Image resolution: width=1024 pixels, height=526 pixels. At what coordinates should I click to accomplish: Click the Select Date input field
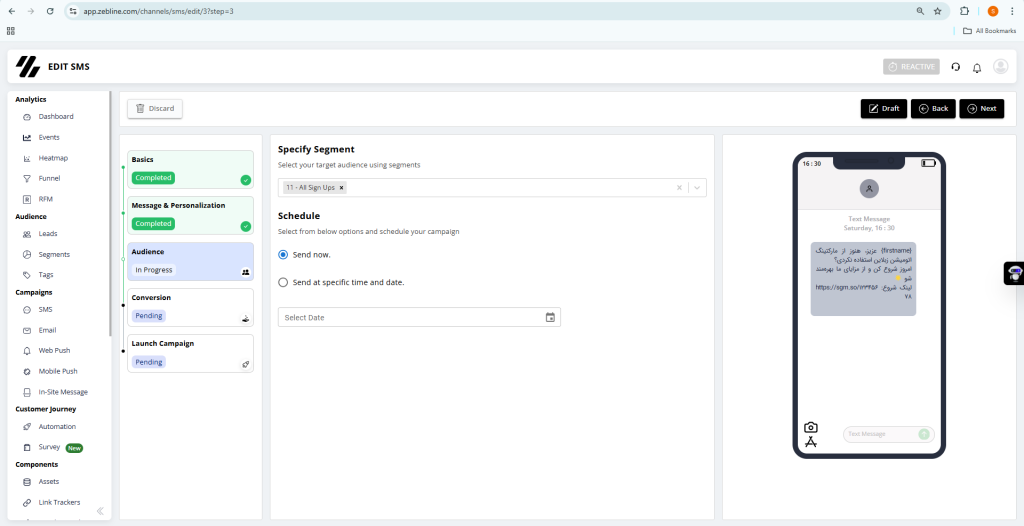410,317
